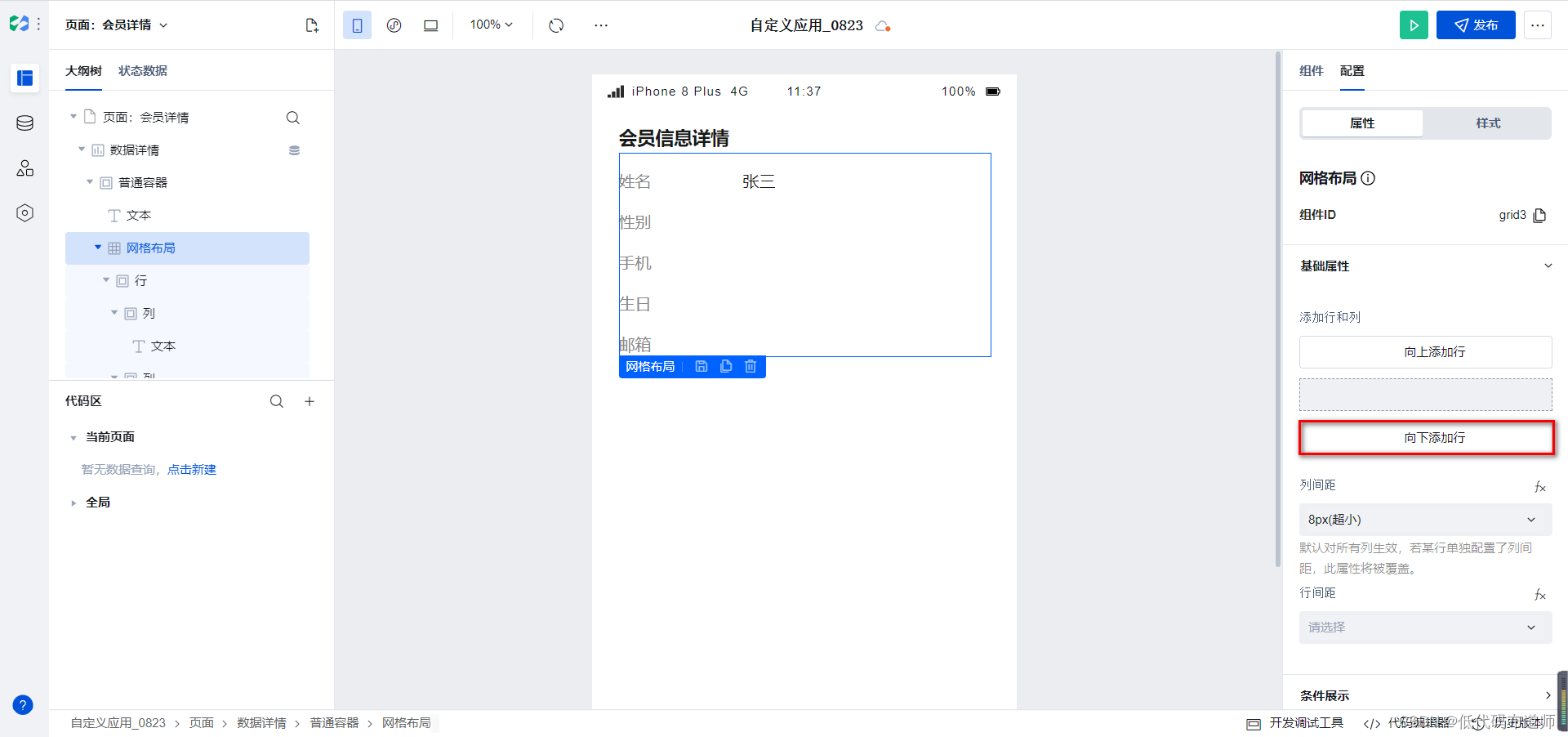Delete the selected grid layout component
Viewport: 1568px width, 737px height.
click(x=751, y=367)
